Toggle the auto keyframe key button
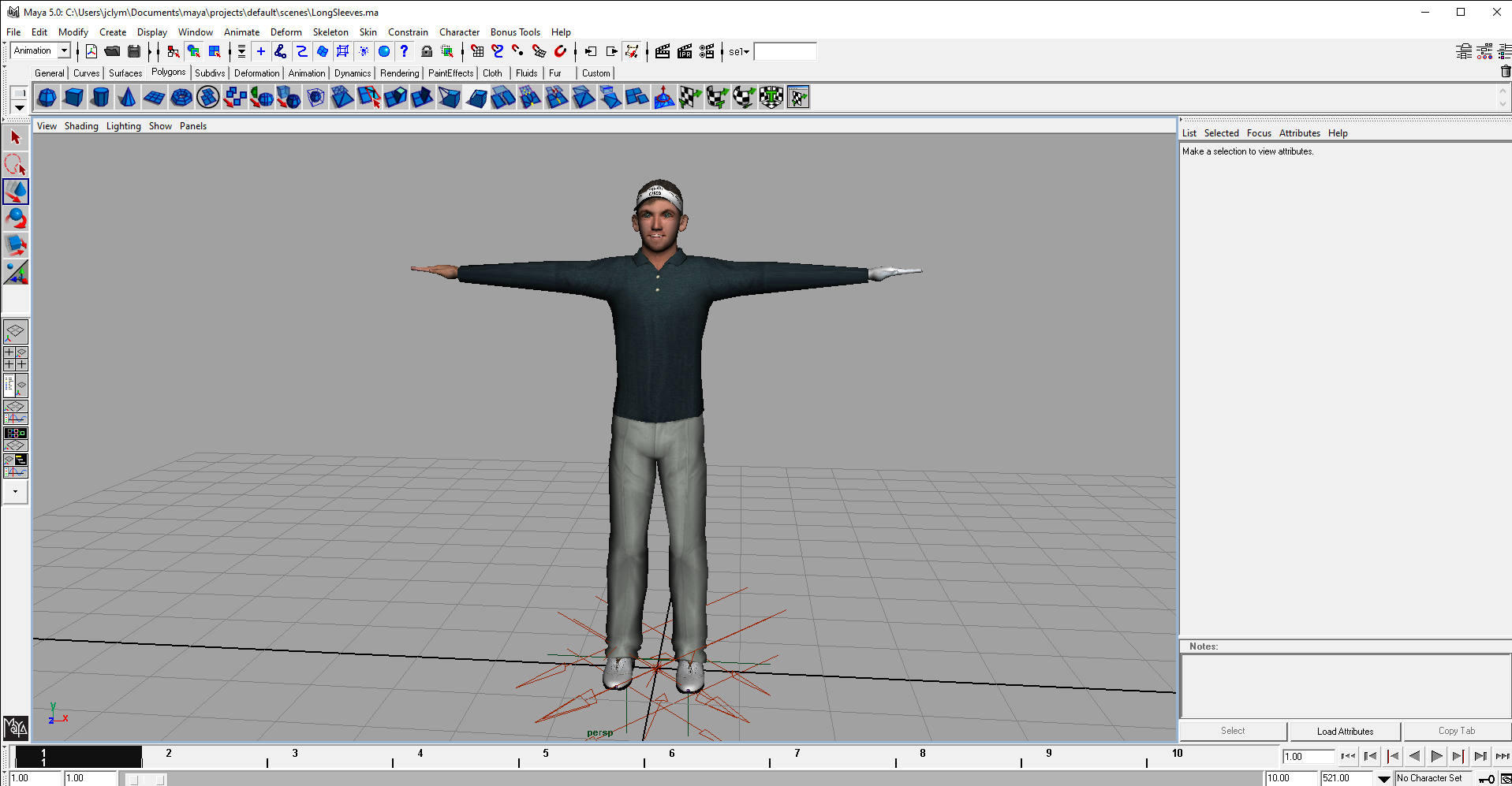Viewport: 1512px width, 786px height. pyautogui.click(x=1487, y=779)
